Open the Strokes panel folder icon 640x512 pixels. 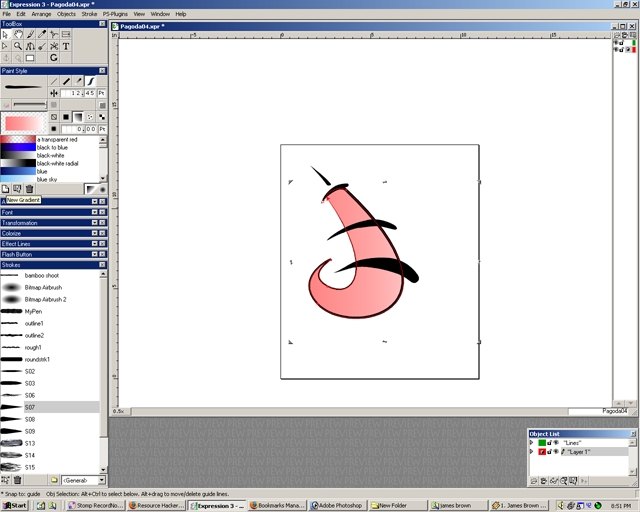pyautogui.click(x=54, y=480)
